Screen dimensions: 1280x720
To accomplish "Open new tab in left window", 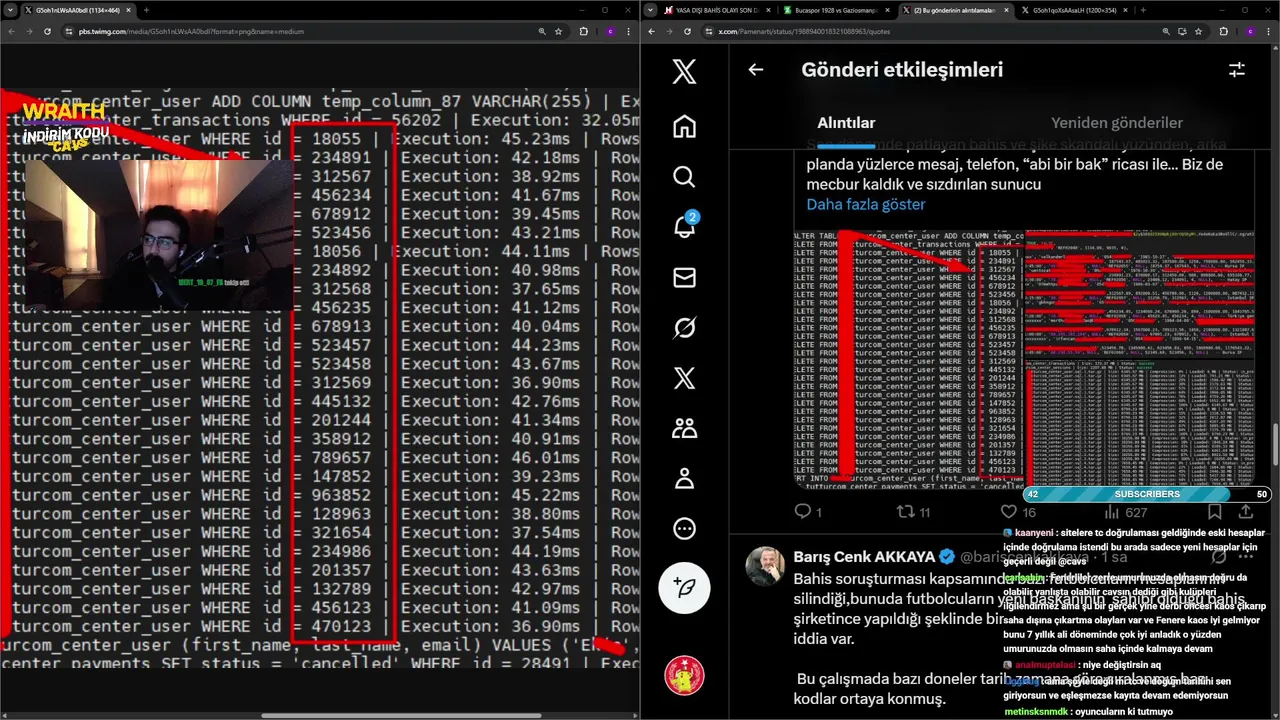I will tap(145, 10).
